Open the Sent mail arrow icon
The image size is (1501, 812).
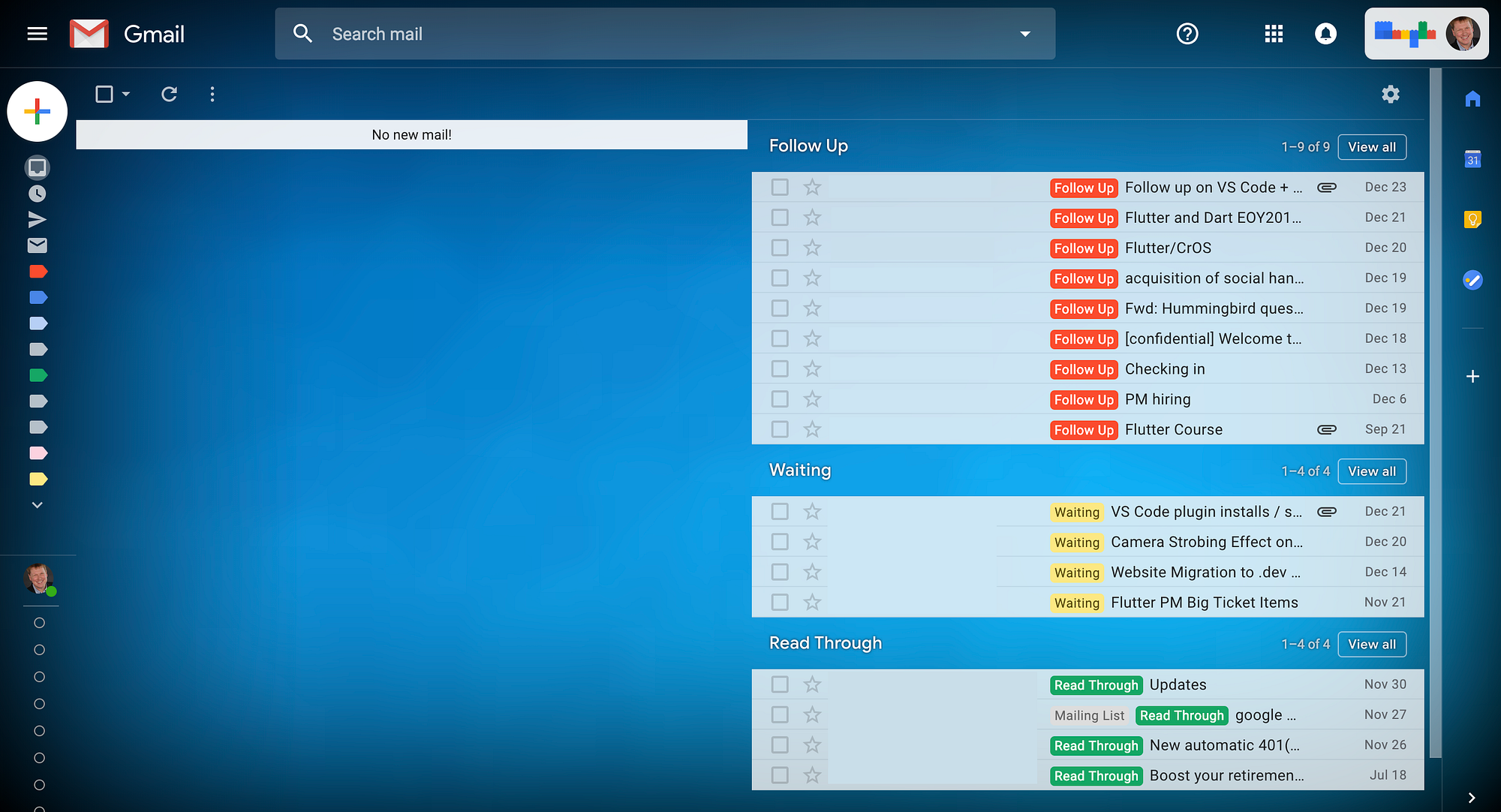pos(37,219)
